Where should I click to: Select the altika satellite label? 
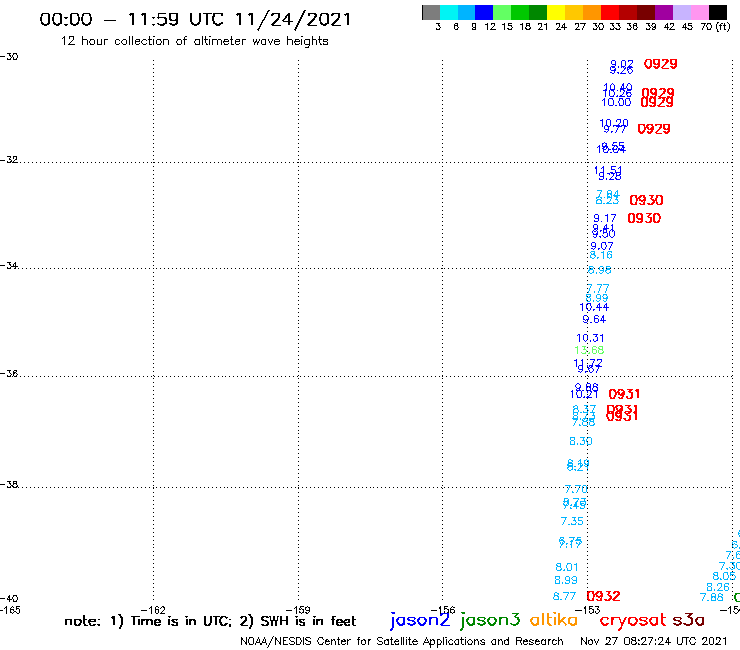554,620
